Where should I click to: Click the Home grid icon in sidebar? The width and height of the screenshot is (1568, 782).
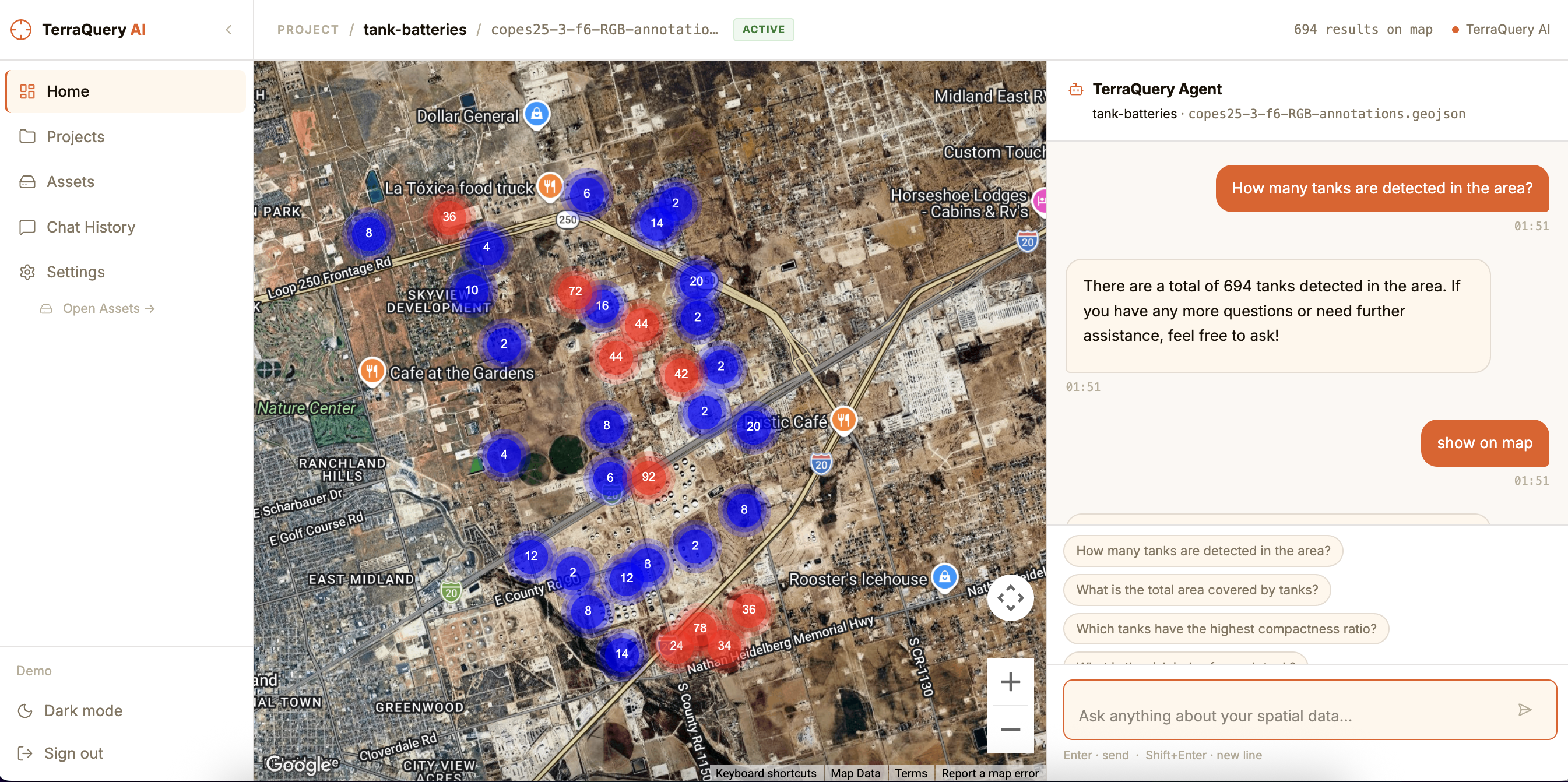coord(27,91)
